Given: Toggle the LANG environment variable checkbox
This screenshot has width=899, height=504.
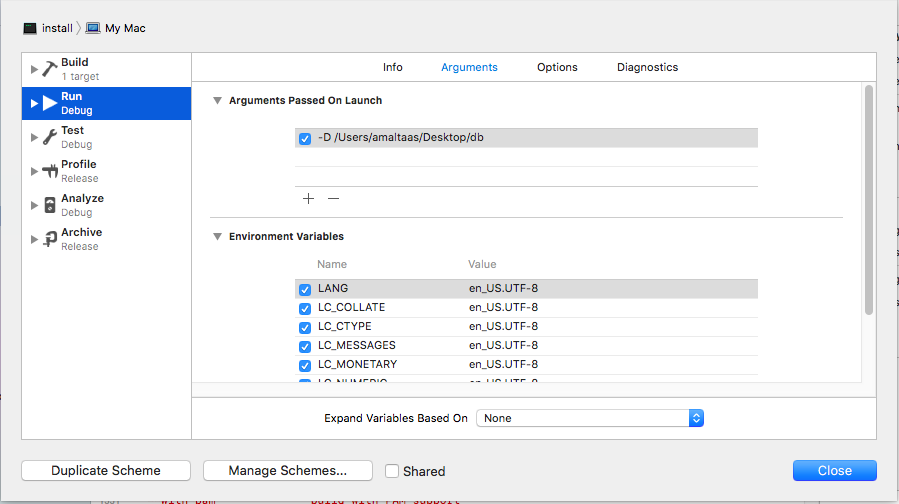Looking at the screenshot, I should pyautogui.click(x=305, y=289).
